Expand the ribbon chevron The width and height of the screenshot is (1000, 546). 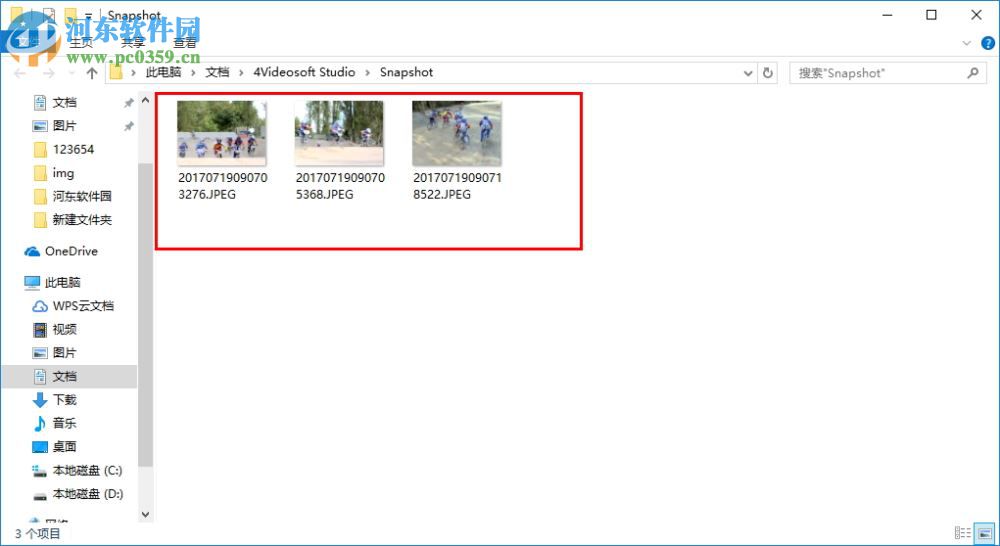click(x=966, y=43)
